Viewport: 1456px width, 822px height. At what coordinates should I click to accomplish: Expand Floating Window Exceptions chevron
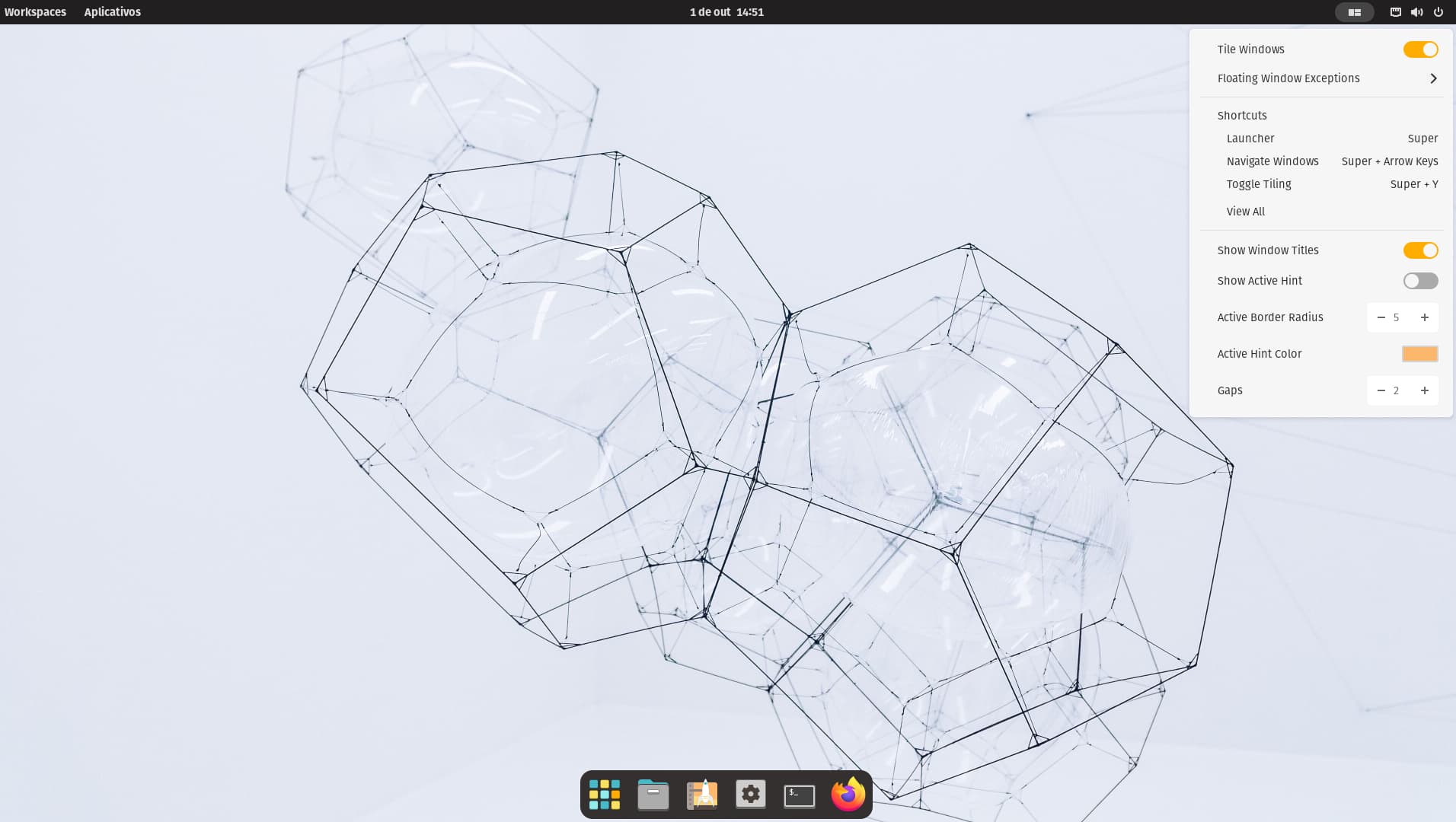[x=1433, y=78]
